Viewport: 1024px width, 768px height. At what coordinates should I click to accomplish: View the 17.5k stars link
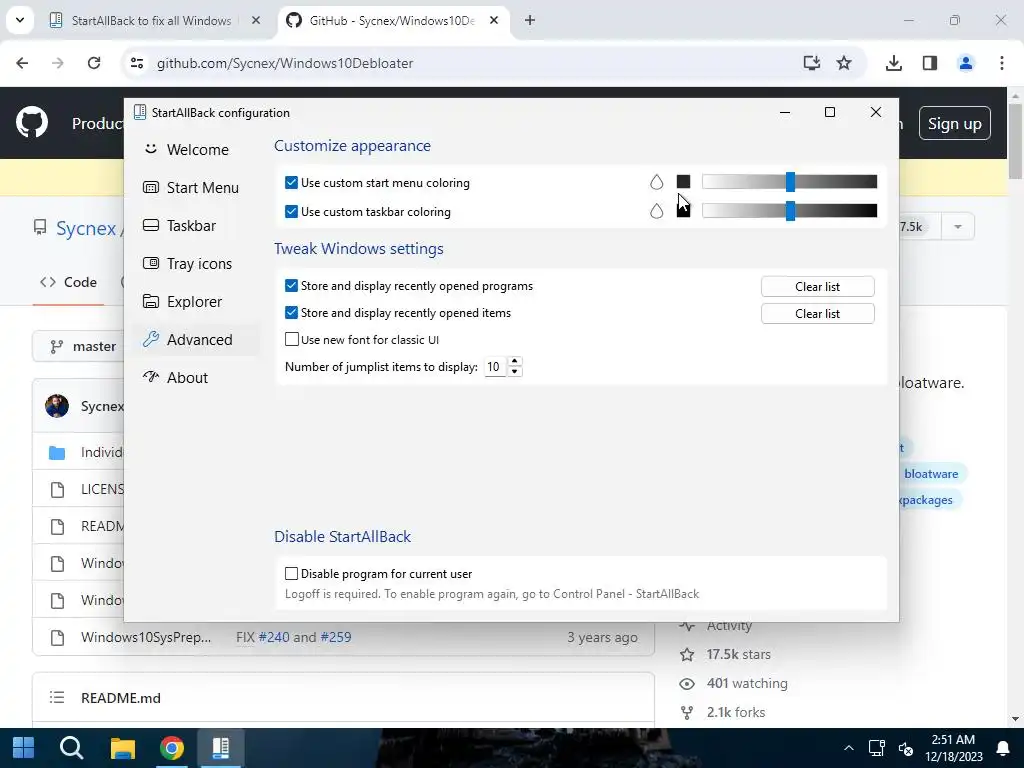pos(738,654)
